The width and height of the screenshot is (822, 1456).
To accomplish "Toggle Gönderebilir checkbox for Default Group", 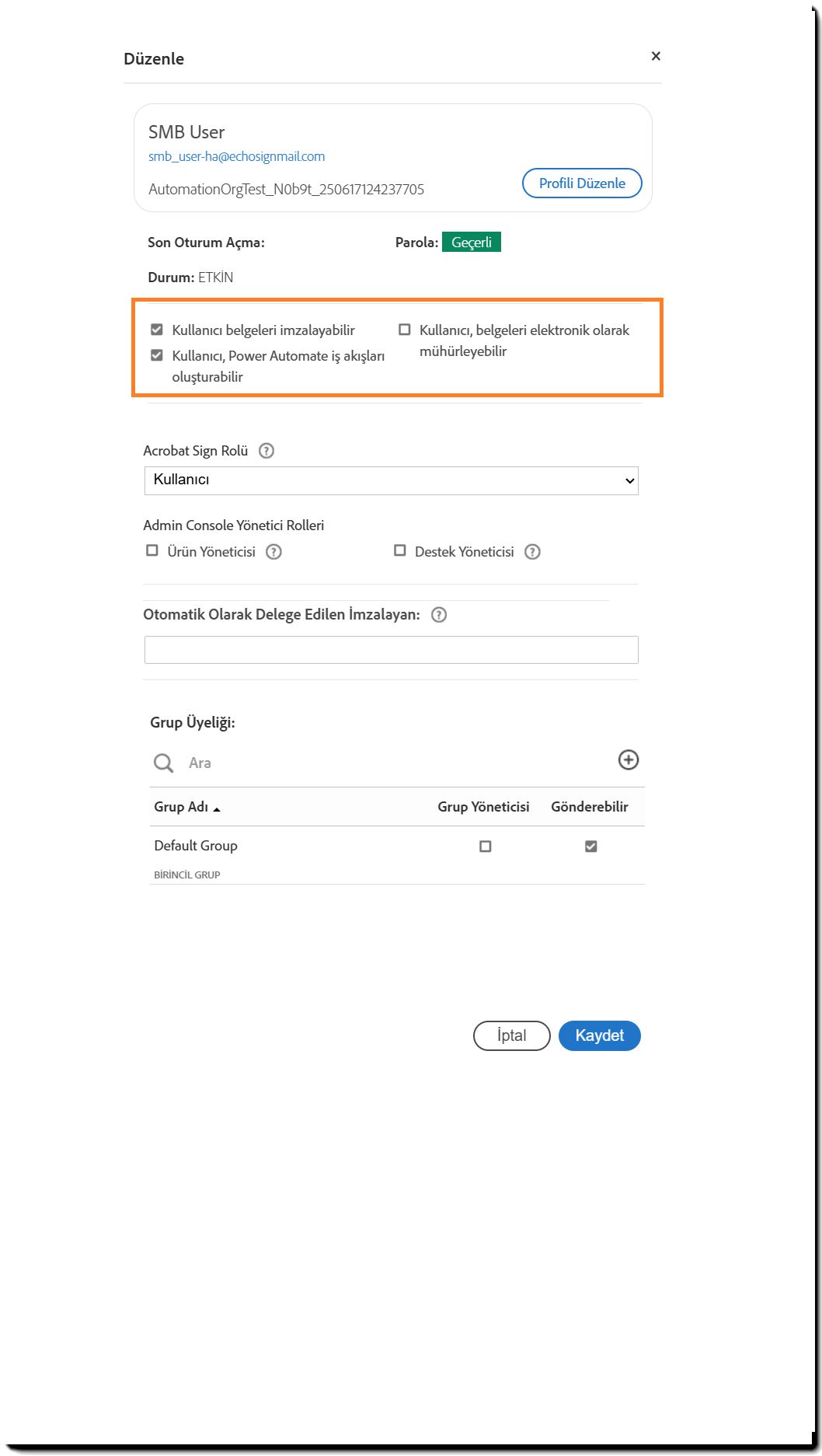I will (x=591, y=847).
